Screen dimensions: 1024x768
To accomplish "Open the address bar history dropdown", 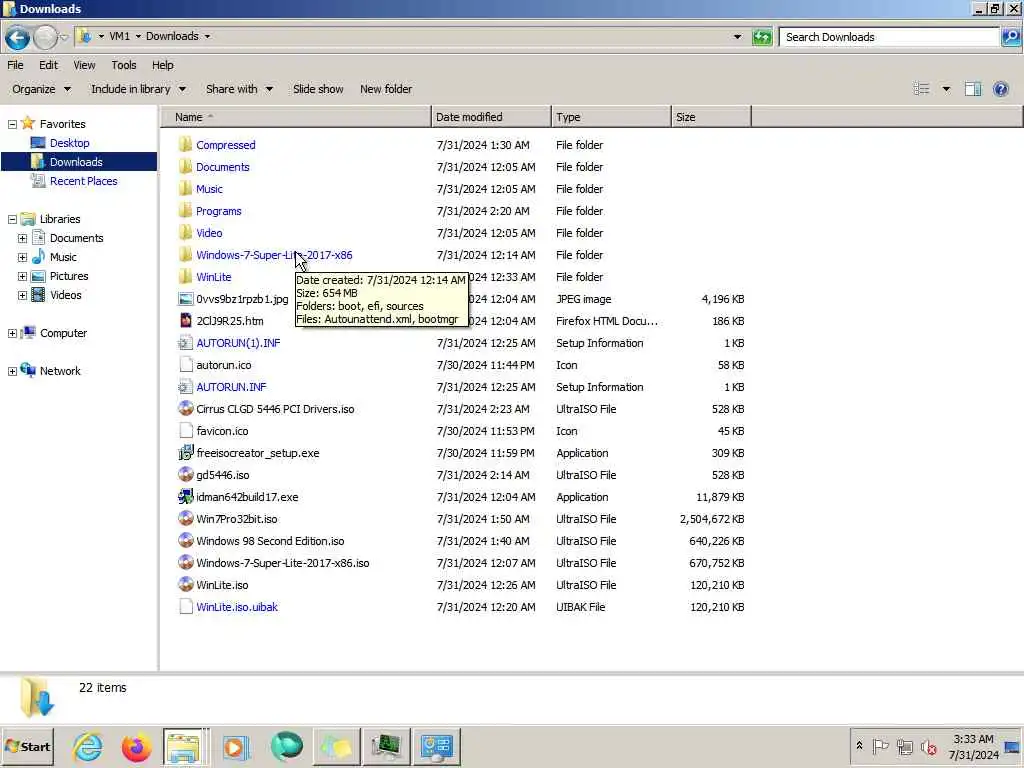I will pos(737,37).
